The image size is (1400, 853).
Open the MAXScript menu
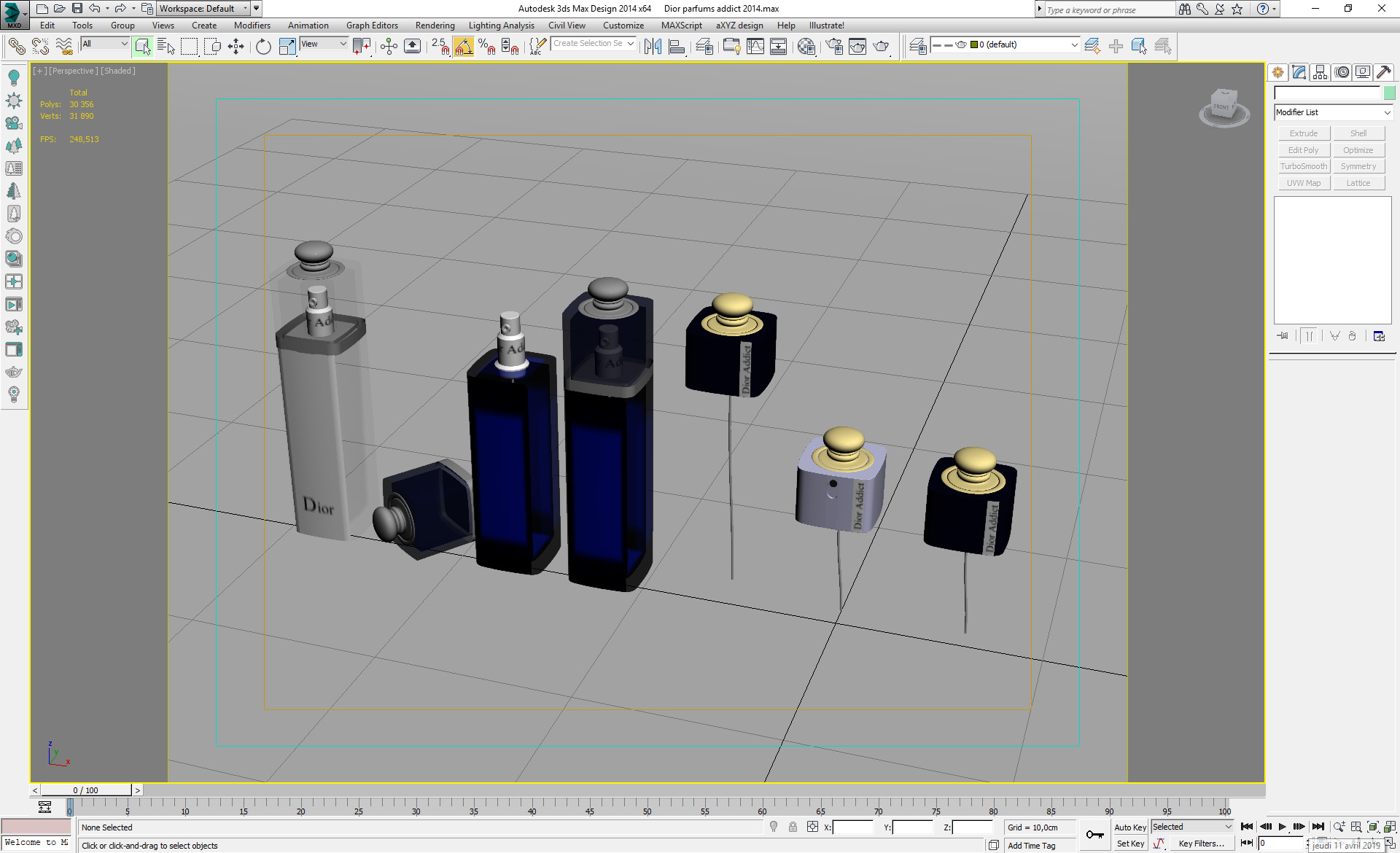pyautogui.click(x=681, y=26)
